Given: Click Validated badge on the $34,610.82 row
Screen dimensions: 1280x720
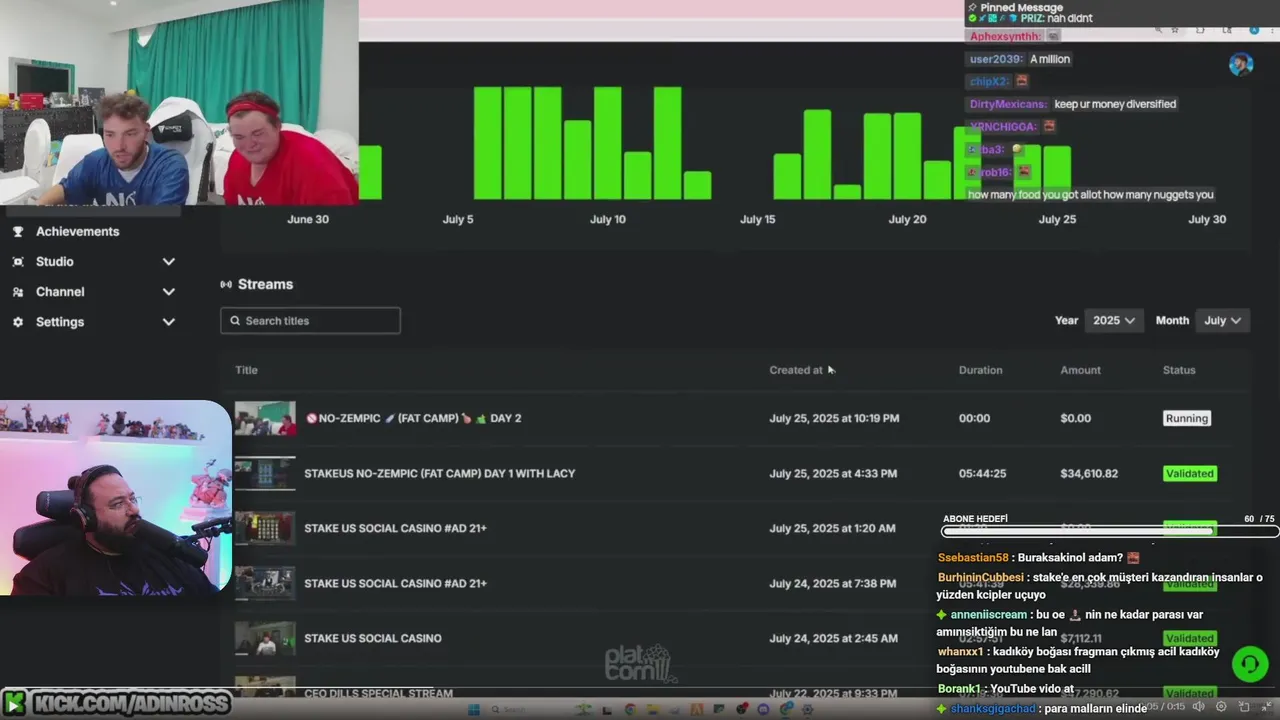Looking at the screenshot, I should [x=1190, y=473].
